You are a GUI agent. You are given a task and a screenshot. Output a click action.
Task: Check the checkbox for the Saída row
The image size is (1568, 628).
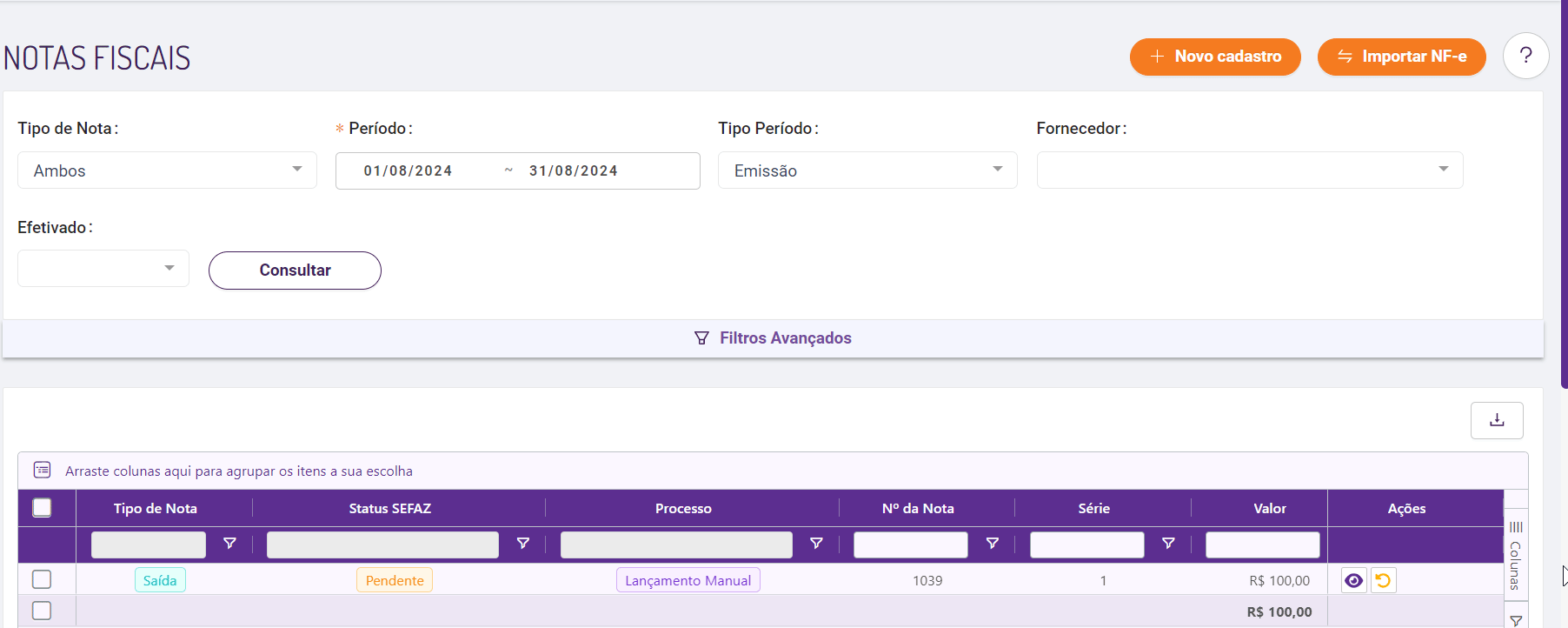42,579
